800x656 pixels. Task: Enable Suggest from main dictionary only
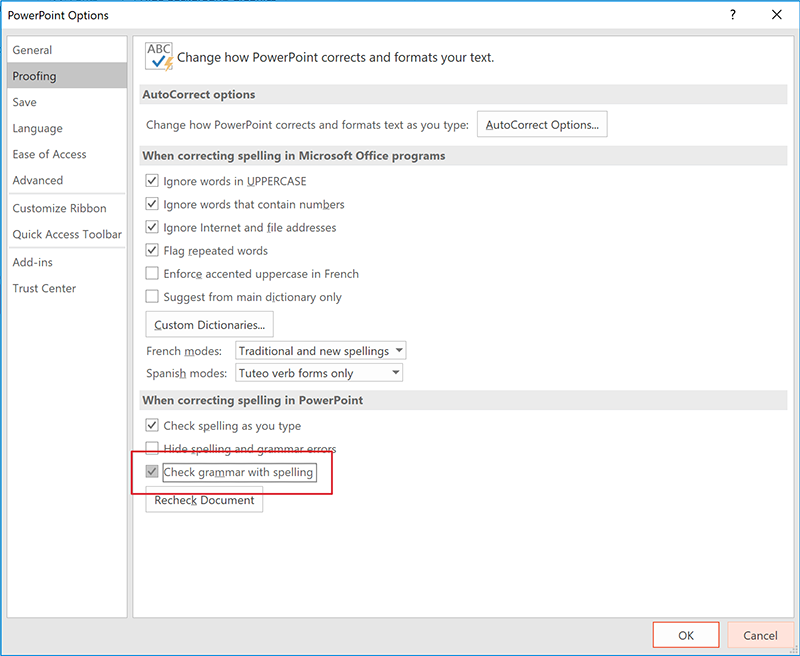click(x=152, y=296)
